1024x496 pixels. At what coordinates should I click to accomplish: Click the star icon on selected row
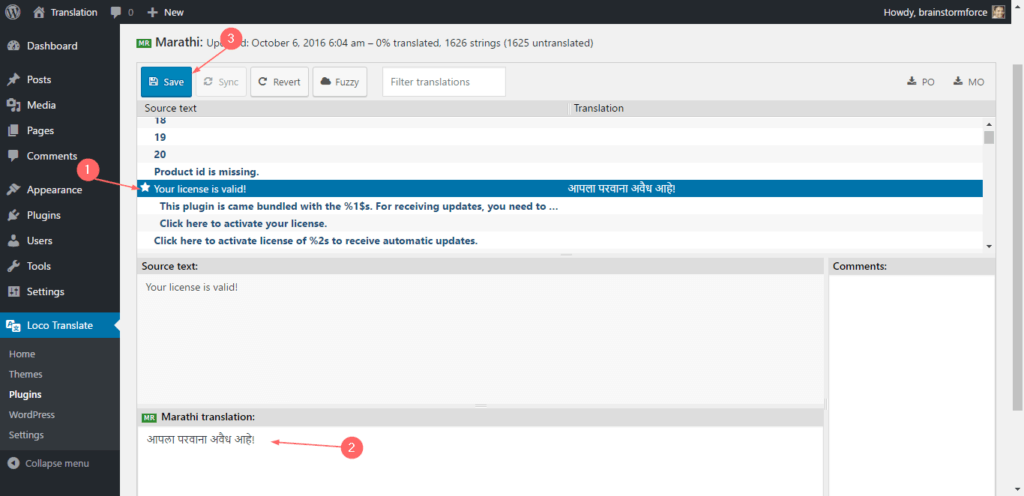pyautogui.click(x=145, y=188)
